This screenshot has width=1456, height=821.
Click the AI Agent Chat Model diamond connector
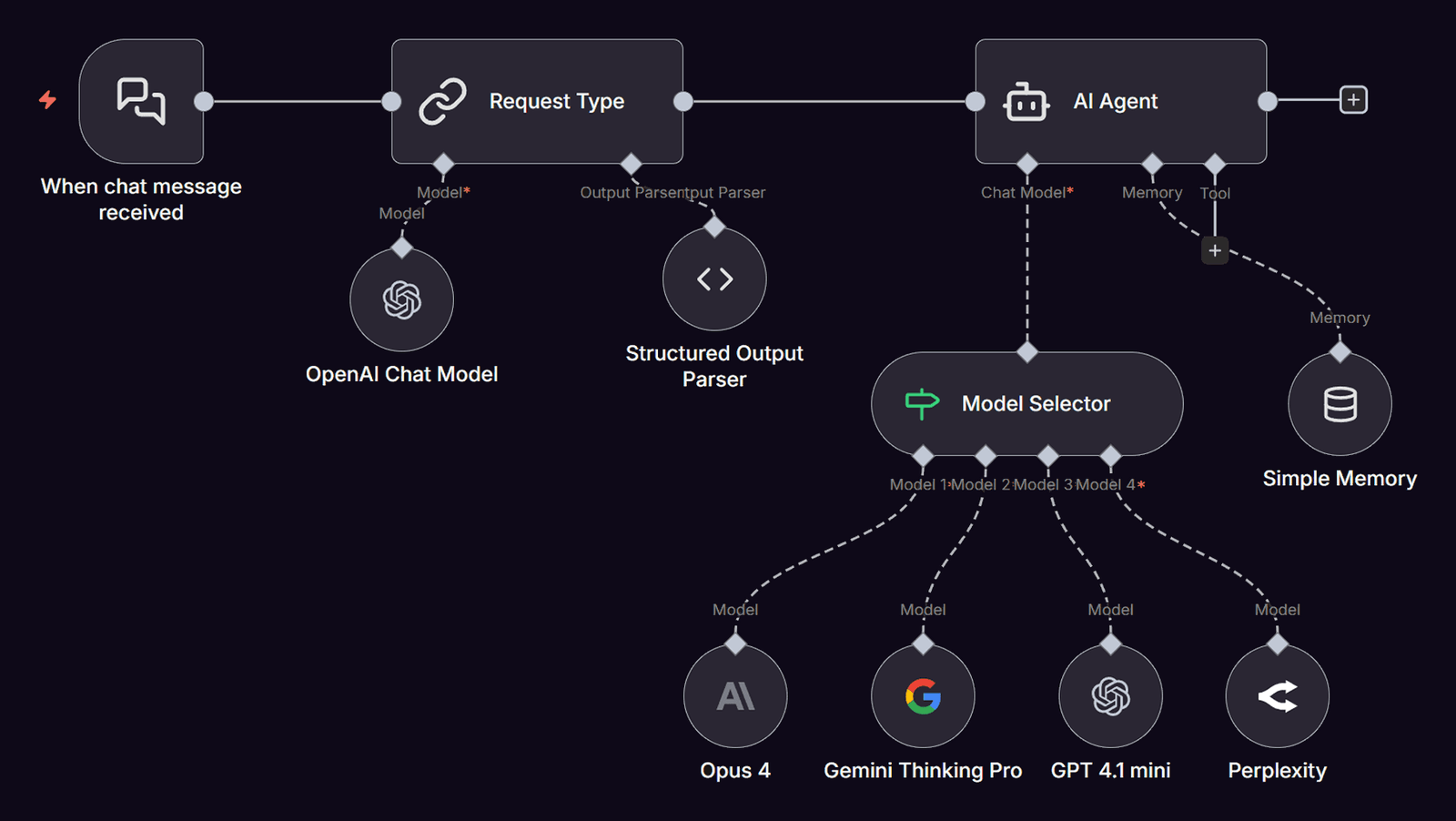pyautogui.click(x=1027, y=164)
